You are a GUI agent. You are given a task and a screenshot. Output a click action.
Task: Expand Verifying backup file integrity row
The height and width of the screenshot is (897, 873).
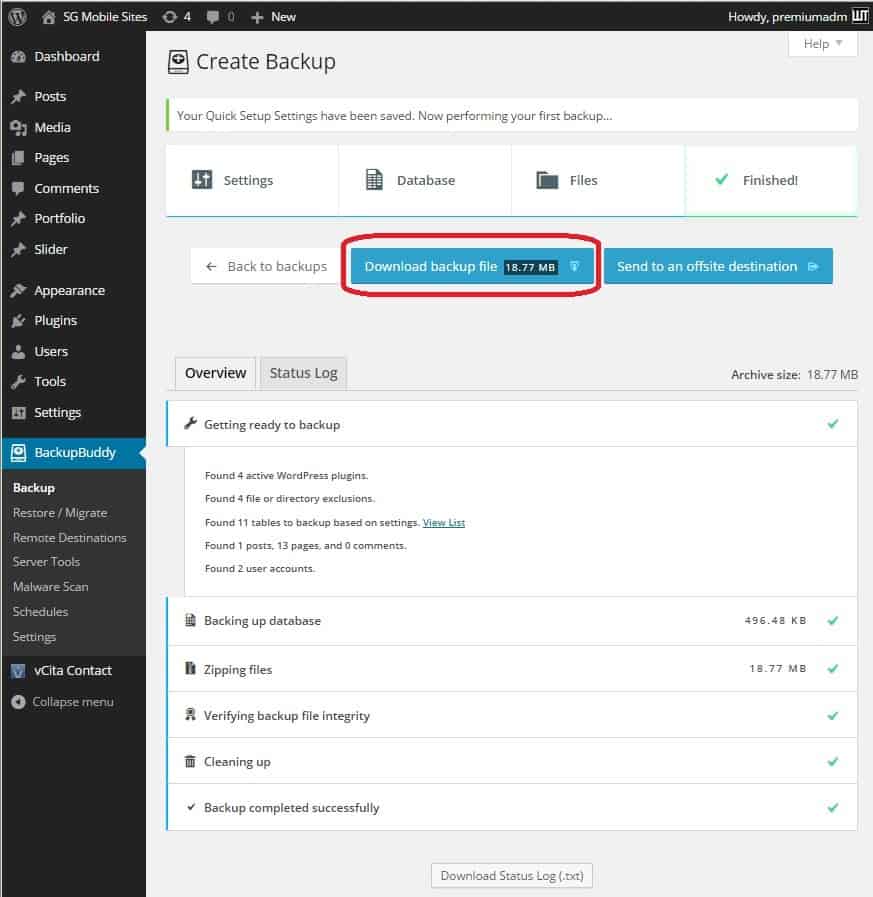(512, 715)
